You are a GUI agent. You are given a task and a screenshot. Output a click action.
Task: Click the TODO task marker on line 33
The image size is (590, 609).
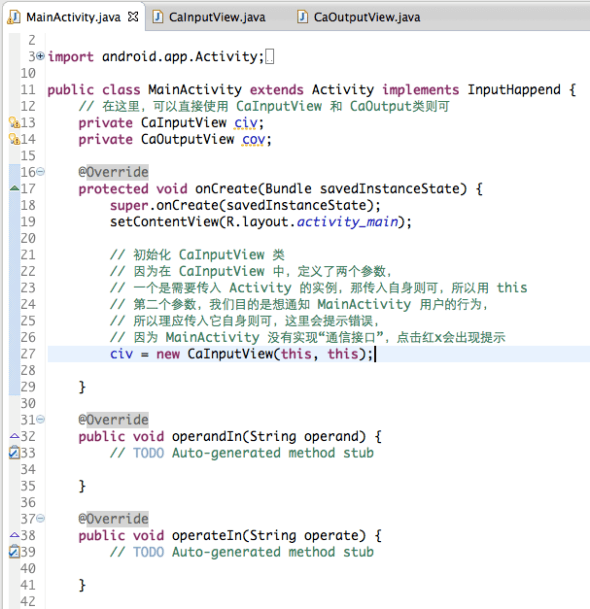[x=14, y=453]
